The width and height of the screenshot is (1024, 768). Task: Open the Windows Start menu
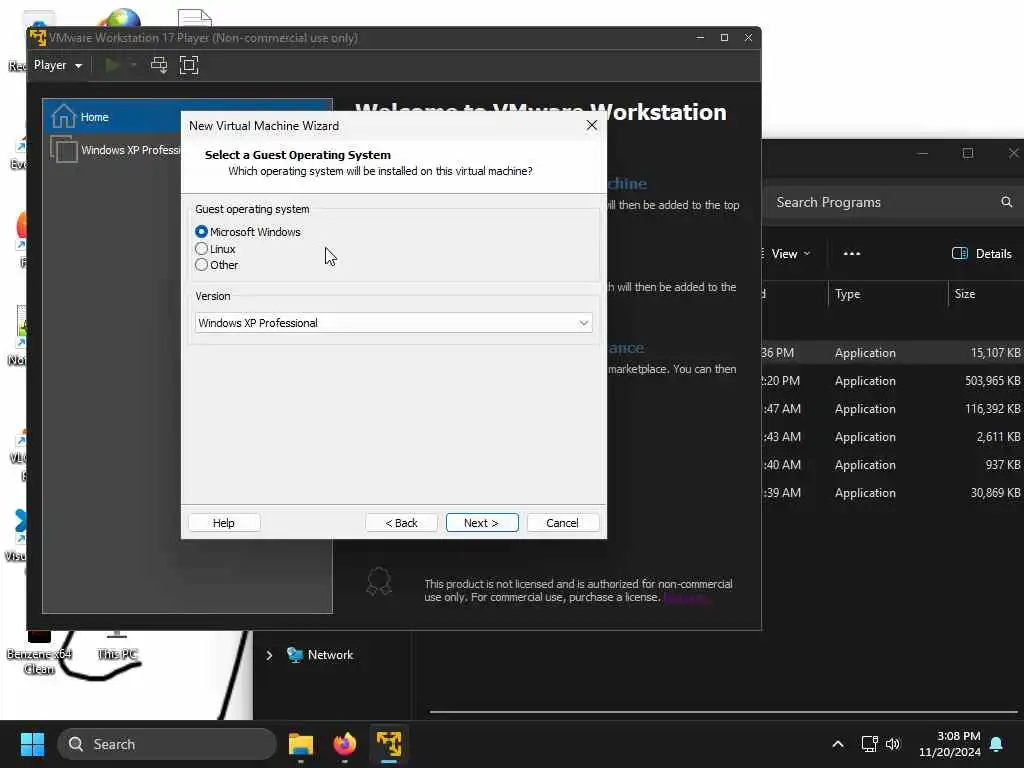click(32, 744)
